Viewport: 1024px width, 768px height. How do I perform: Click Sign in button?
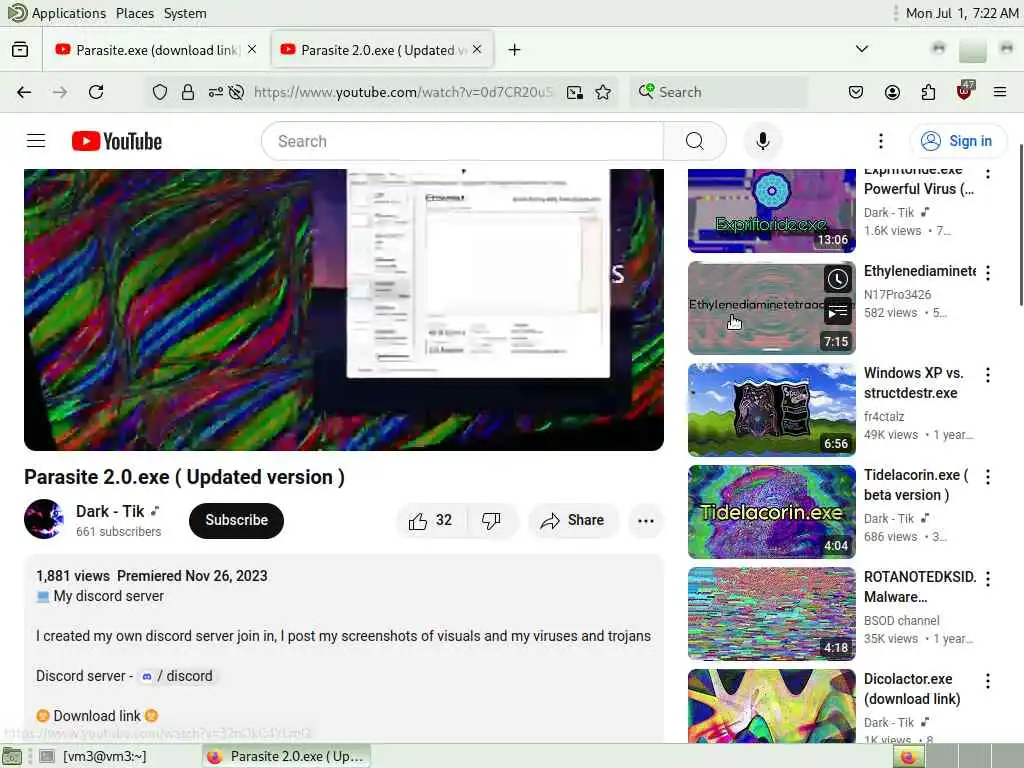point(957,141)
